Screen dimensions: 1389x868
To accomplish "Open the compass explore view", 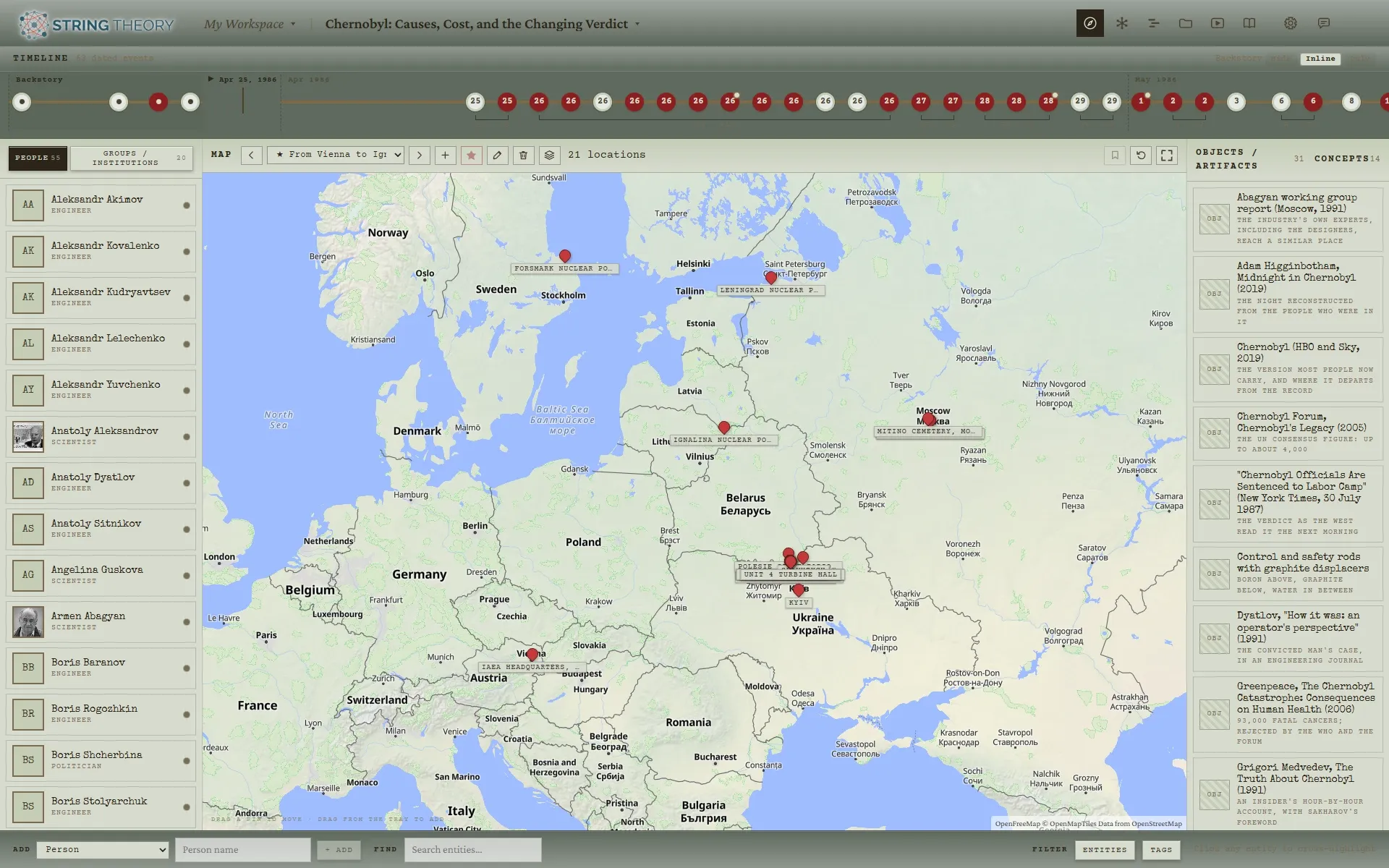I will point(1089,23).
